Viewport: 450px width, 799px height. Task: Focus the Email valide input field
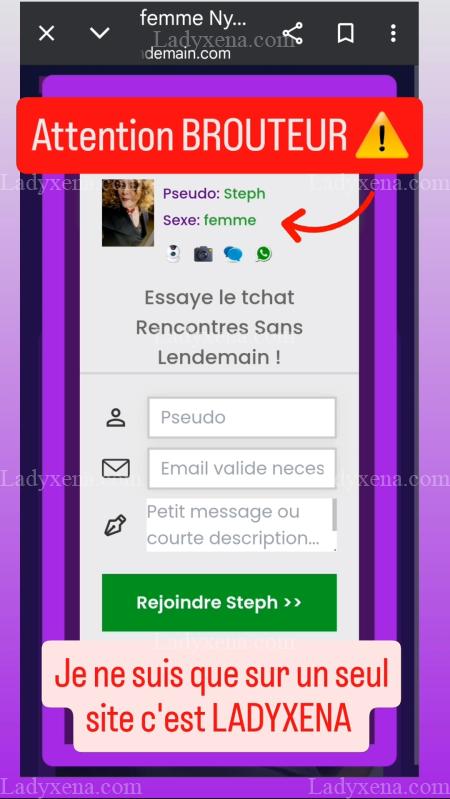pyautogui.click(x=242, y=468)
